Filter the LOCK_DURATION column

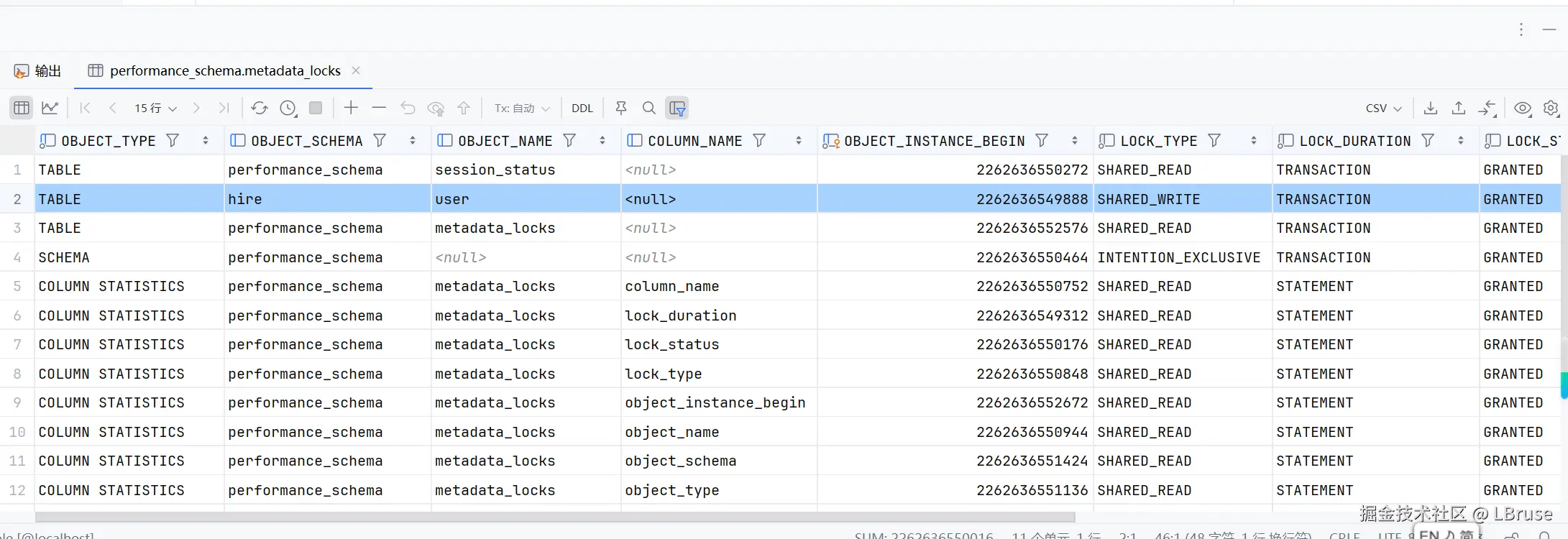tap(1428, 141)
